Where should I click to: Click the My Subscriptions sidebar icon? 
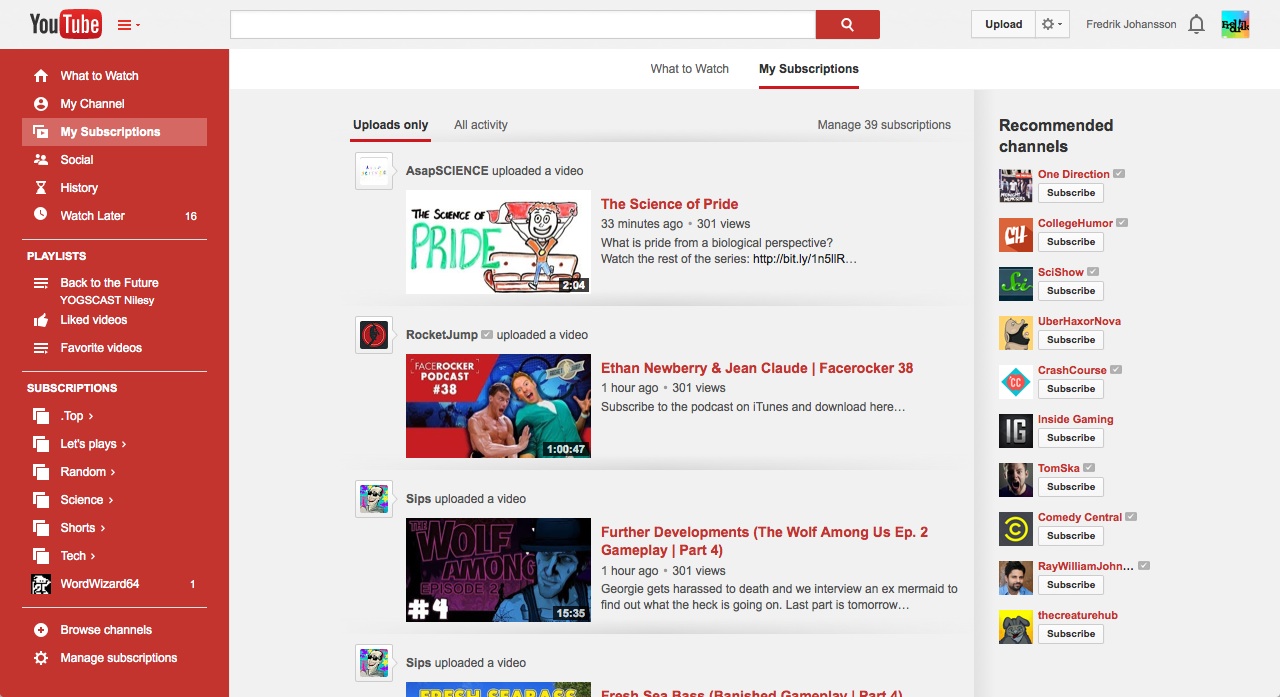pyautogui.click(x=41, y=132)
